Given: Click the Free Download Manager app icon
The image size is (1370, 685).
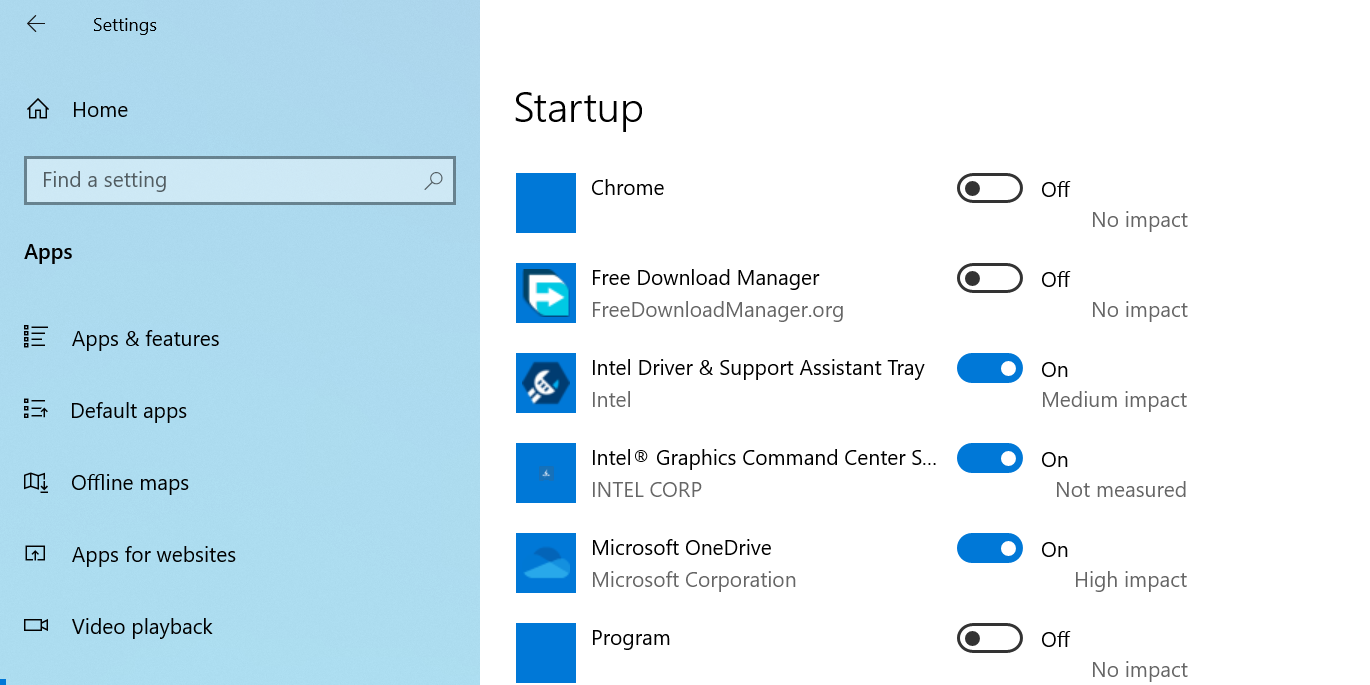Looking at the screenshot, I should [x=546, y=293].
